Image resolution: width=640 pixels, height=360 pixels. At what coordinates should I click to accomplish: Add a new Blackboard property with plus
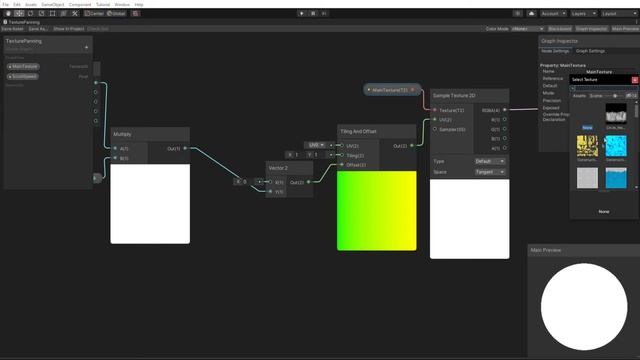click(86, 48)
